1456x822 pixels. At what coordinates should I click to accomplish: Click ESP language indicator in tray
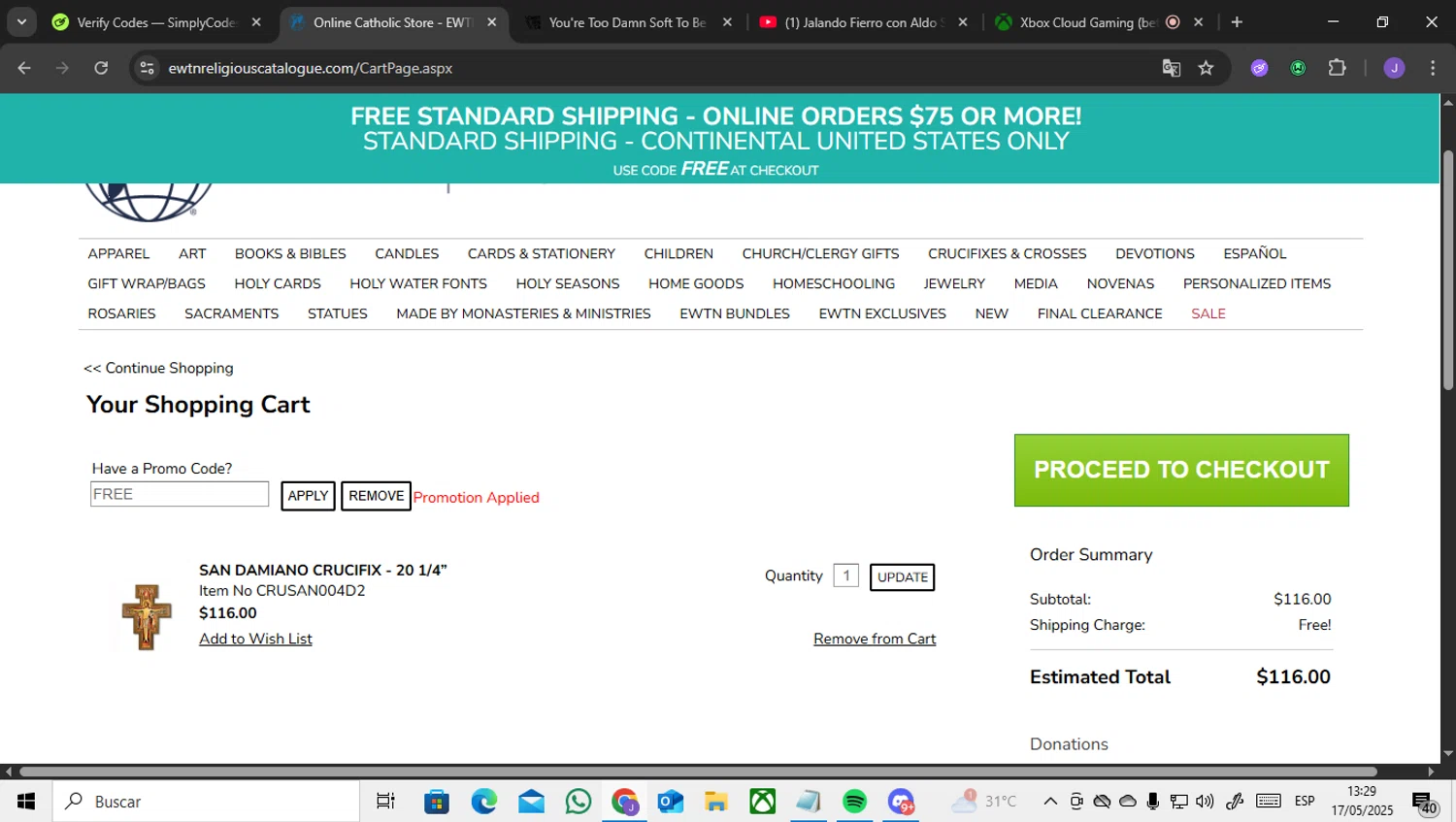[x=1304, y=802]
